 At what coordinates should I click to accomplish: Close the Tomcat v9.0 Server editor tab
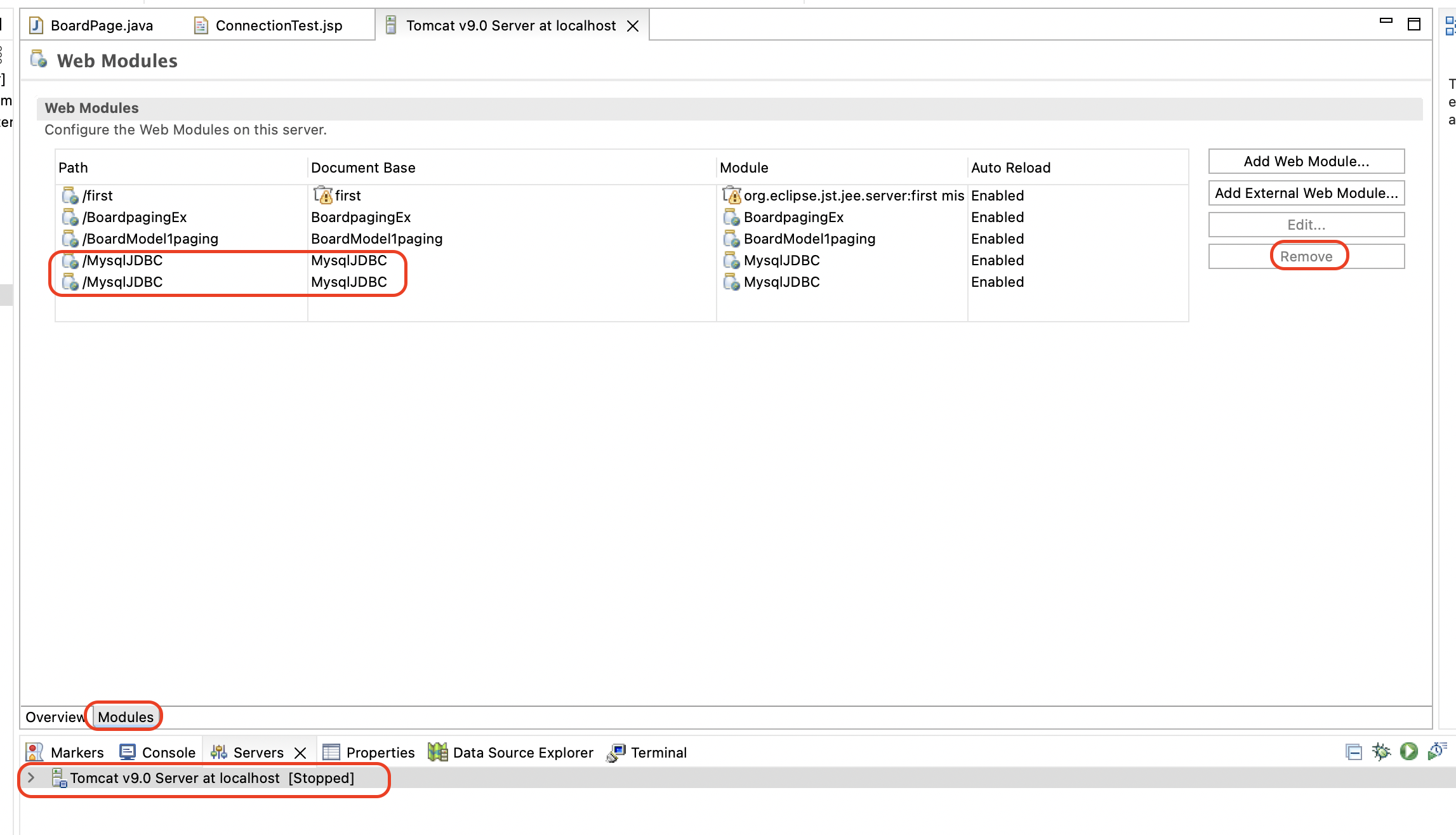pyautogui.click(x=633, y=26)
